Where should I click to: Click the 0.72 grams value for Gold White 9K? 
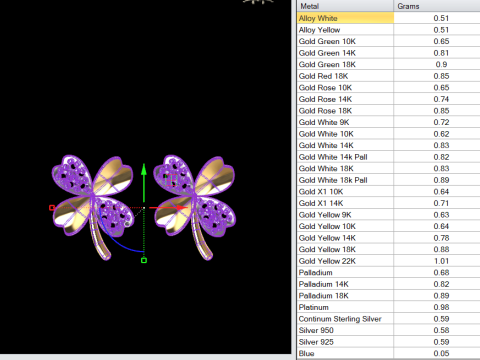coord(441,122)
